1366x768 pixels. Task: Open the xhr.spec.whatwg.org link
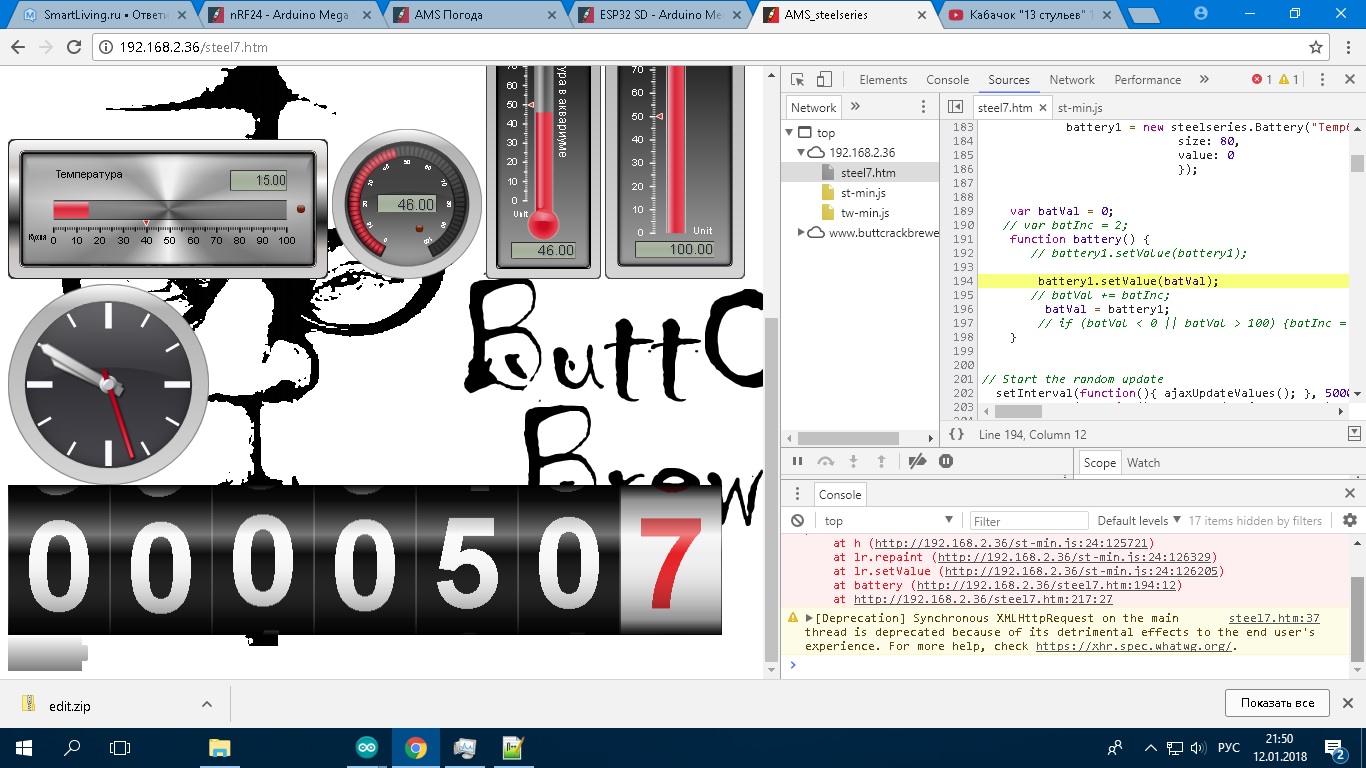(x=1134, y=646)
